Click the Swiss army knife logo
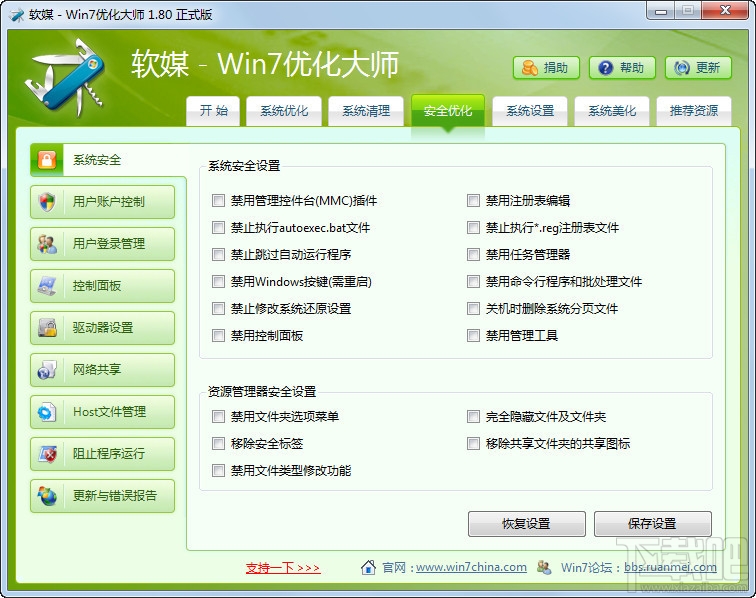Viewport: 756px width, 598px height. pos(65,77)
